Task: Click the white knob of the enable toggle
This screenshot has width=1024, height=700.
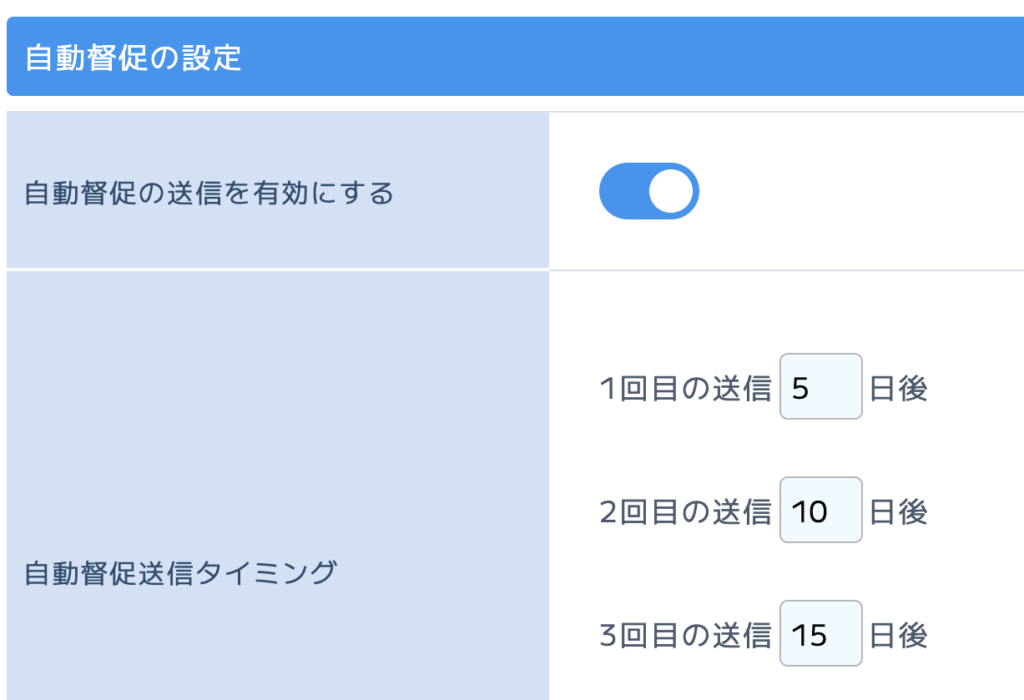Action: (671, 191)
